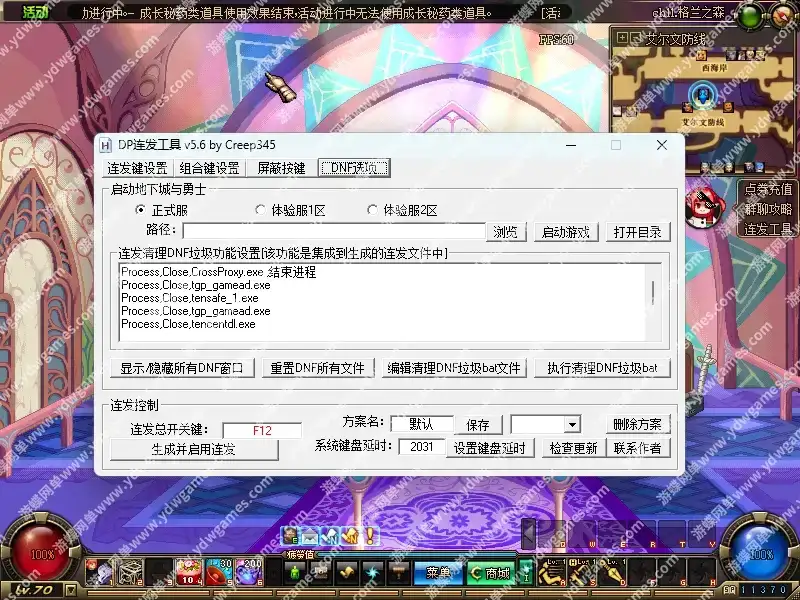Click the red-haired character avatar icon

pyautogui.click(x=704, y=208)
